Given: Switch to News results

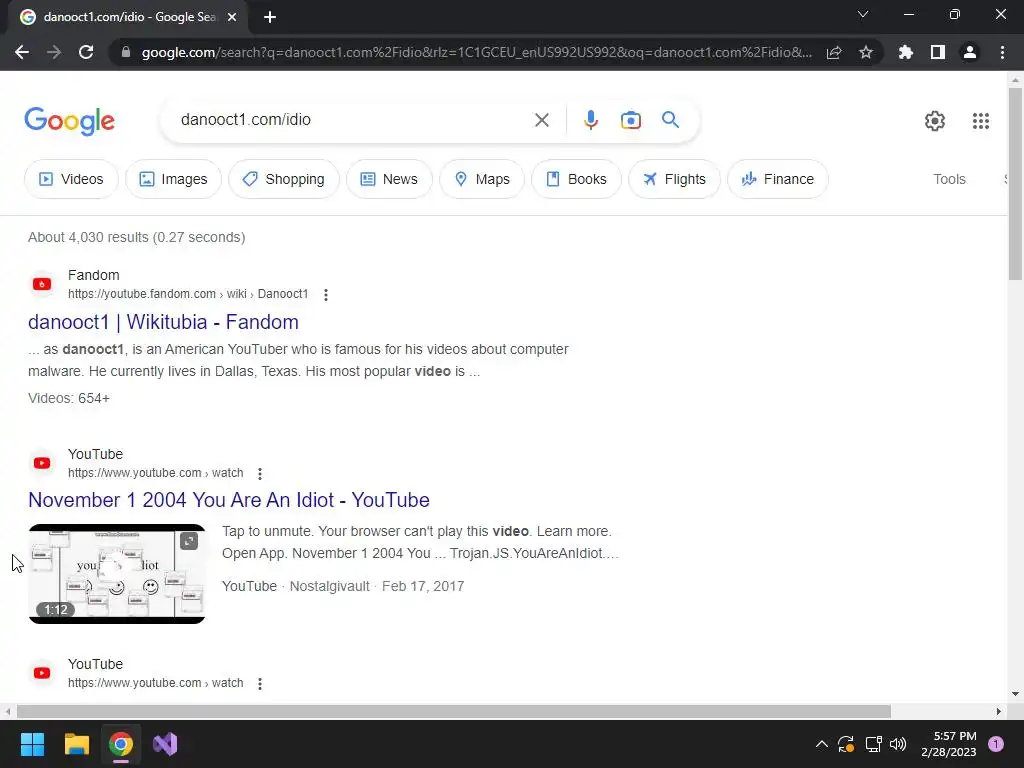Looking at the screenshot, I should tap(389, 179).
